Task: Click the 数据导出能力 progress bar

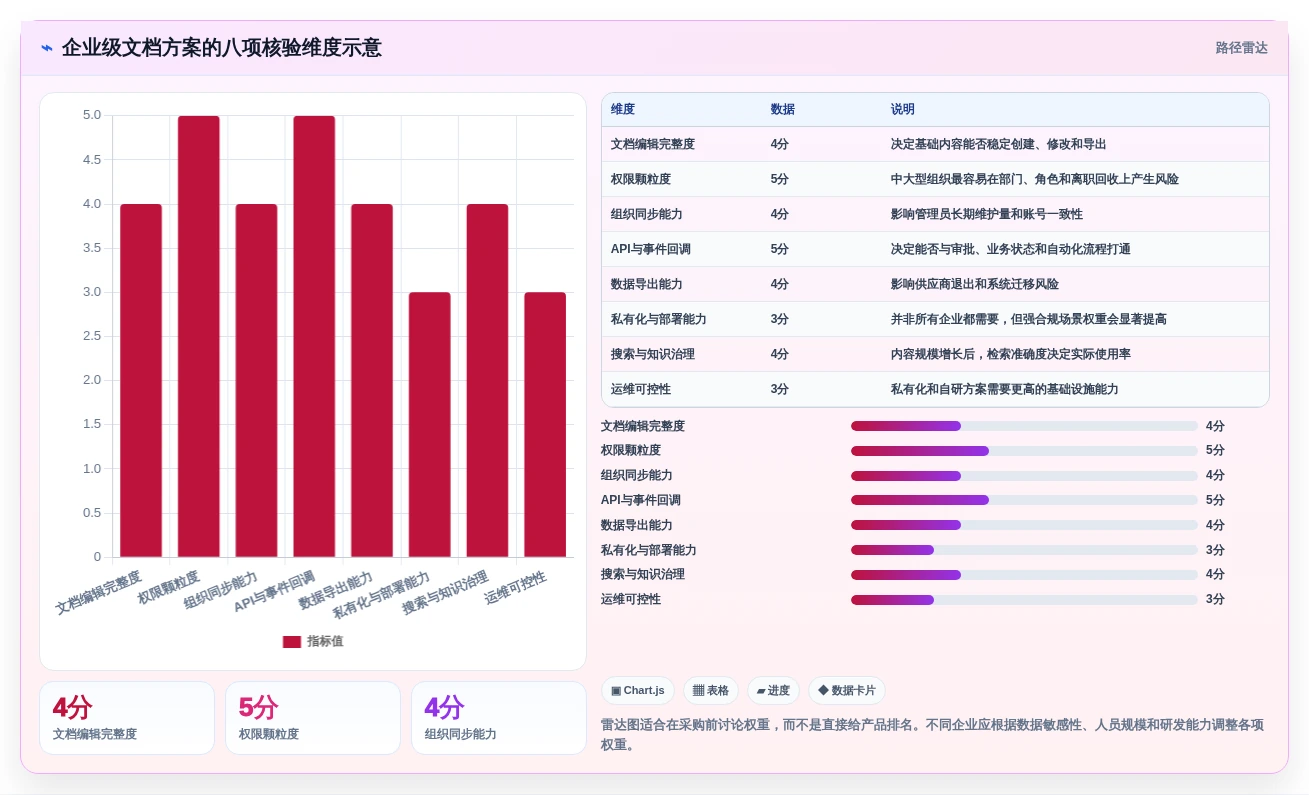Action: coord(1024,525)
